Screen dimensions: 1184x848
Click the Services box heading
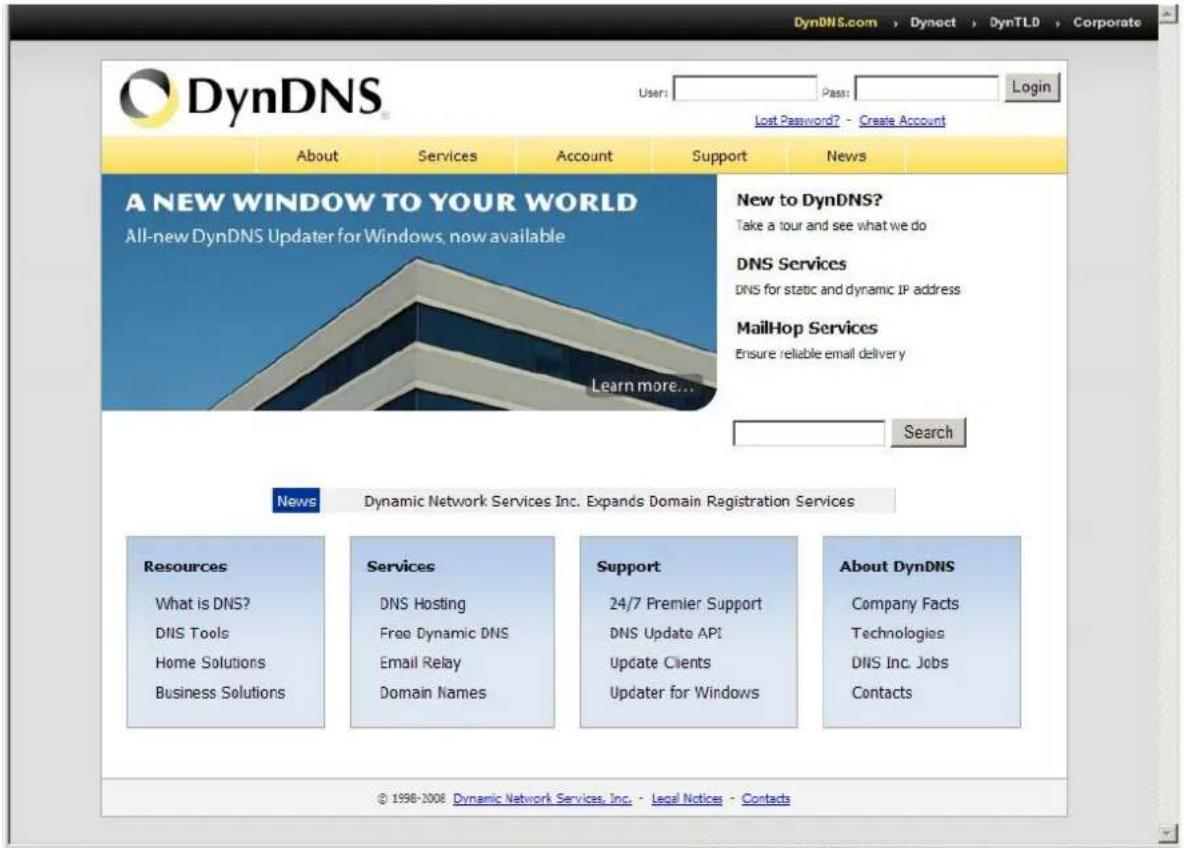[x=400, y=566]
